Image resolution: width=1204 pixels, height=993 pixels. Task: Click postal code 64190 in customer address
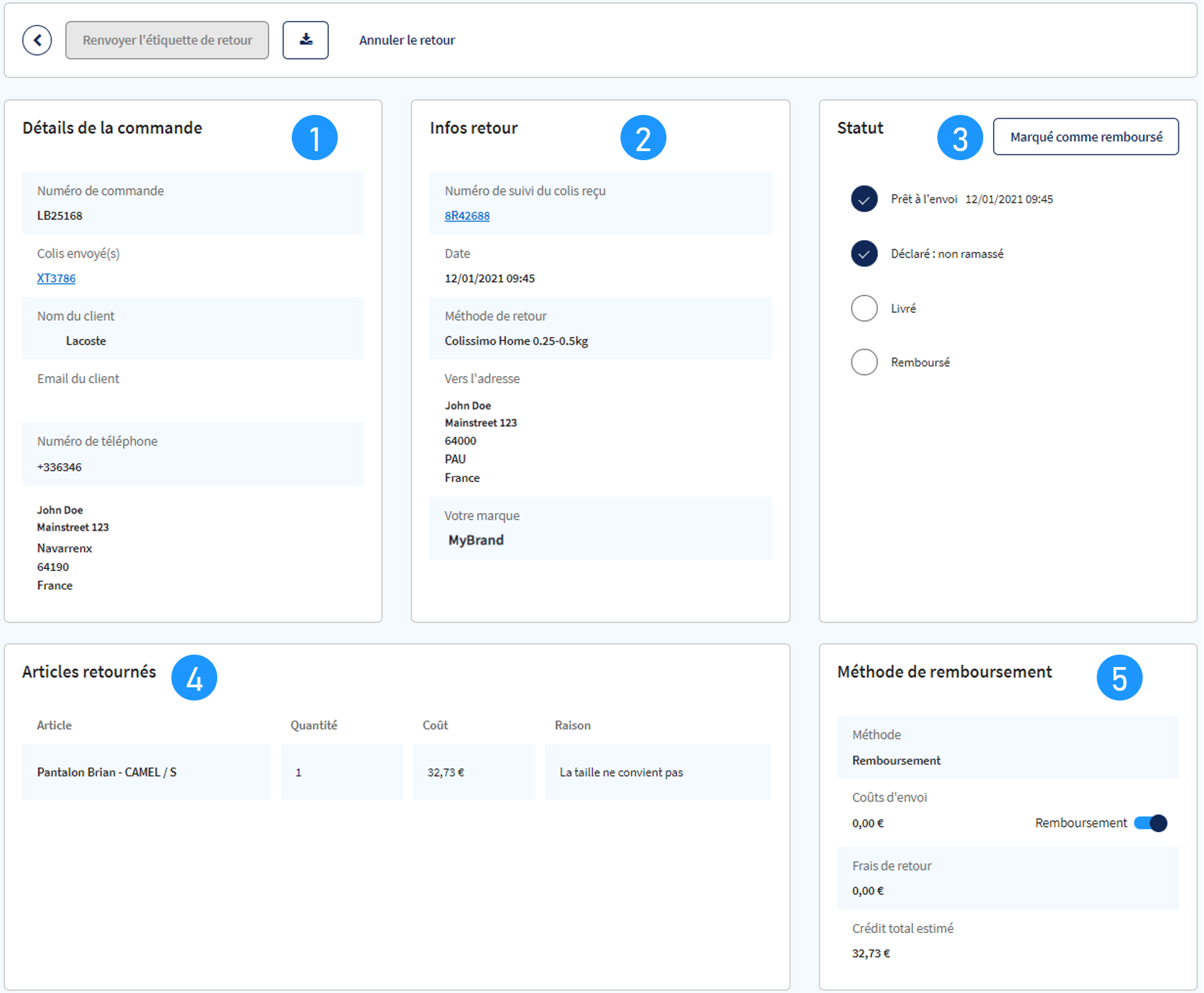coord(53,568)
